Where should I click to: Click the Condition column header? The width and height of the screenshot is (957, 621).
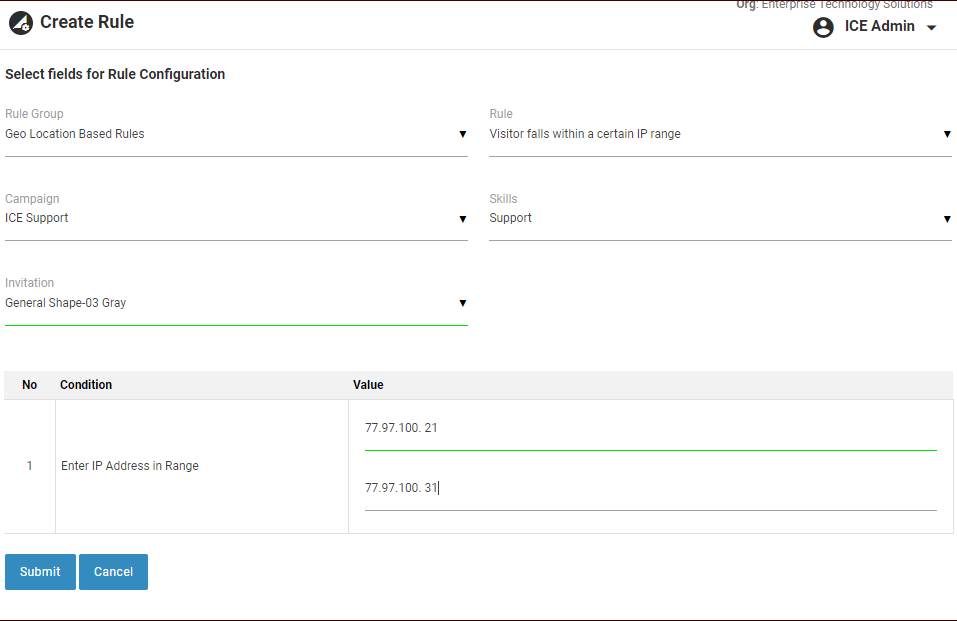click(x=86, y=385)
